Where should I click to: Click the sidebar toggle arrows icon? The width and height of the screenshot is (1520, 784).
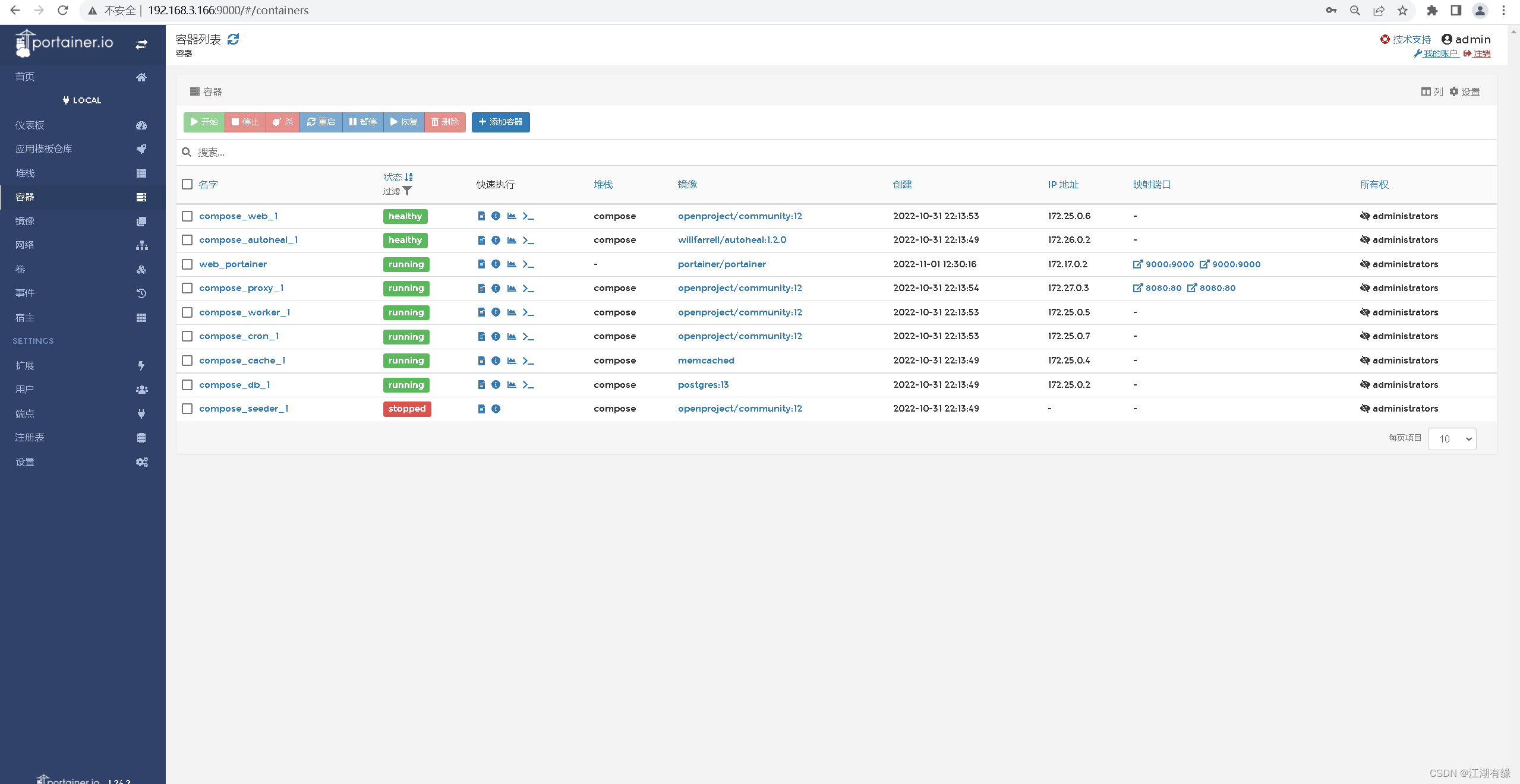[x=141, y=45]
